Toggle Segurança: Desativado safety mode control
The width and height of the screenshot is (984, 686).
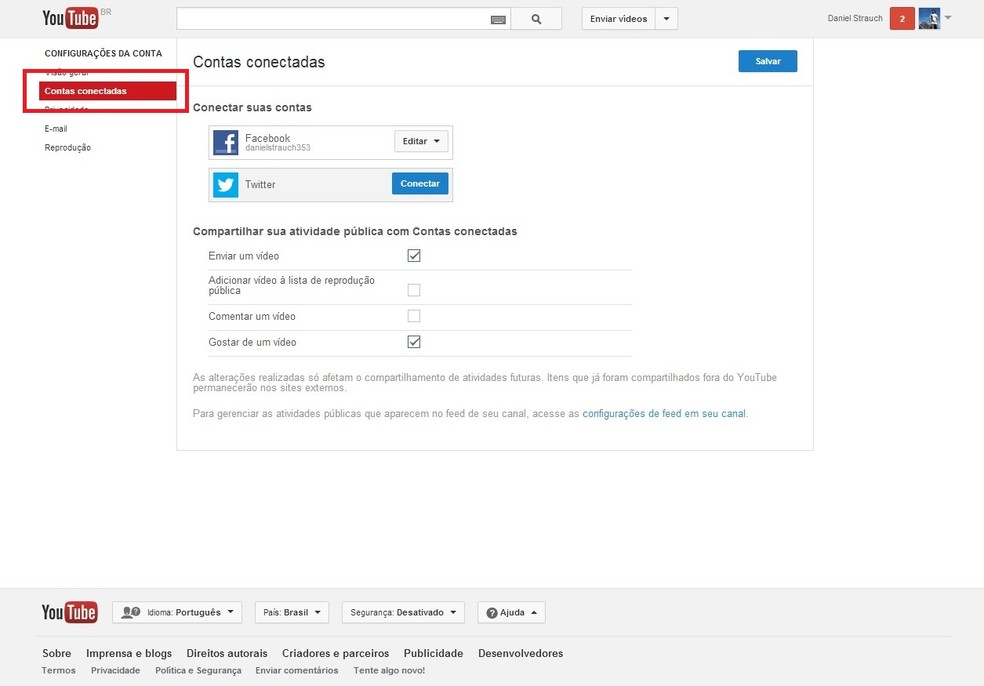pos(403,611)
